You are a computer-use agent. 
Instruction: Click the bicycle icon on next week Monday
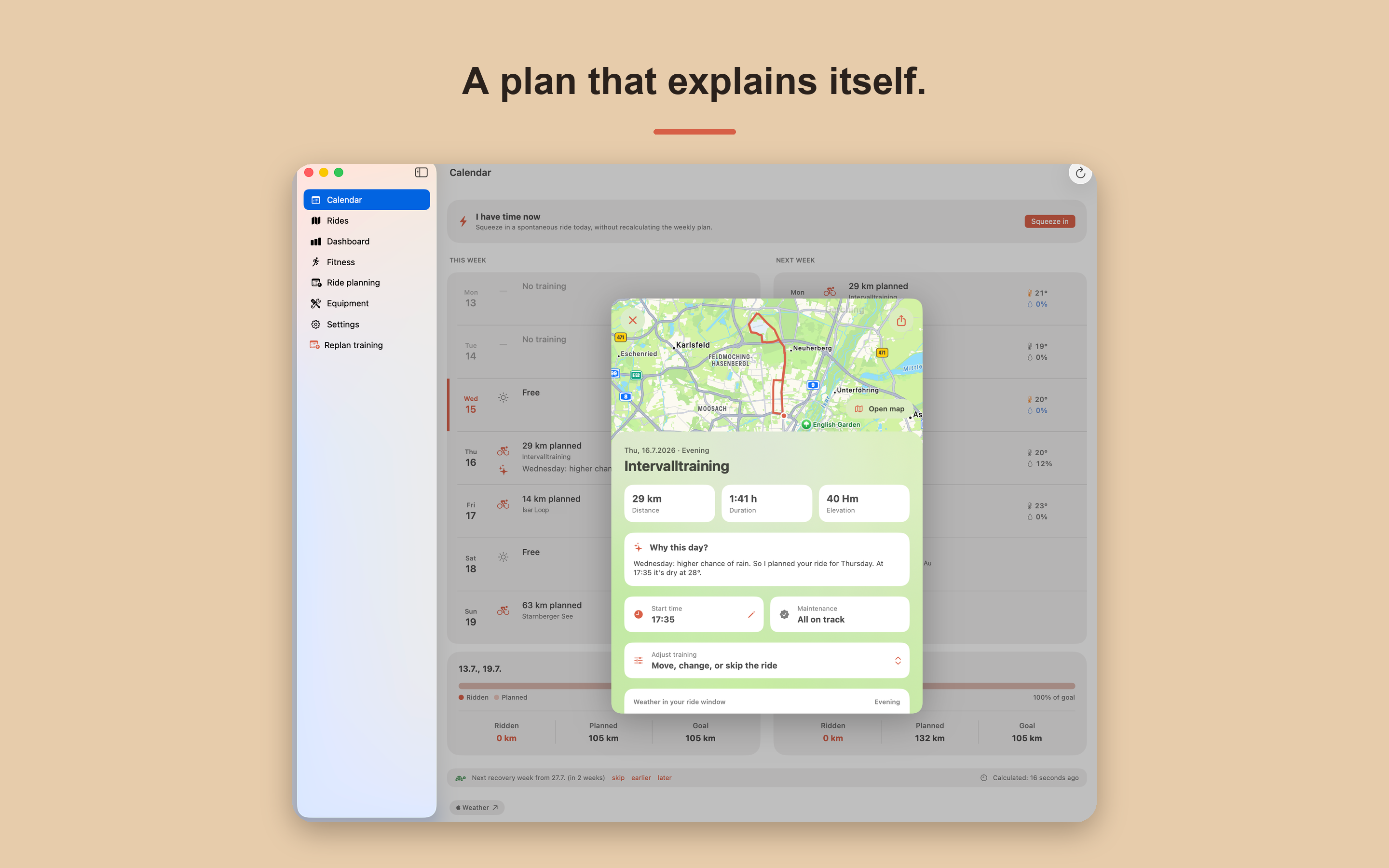coord(830,292)
